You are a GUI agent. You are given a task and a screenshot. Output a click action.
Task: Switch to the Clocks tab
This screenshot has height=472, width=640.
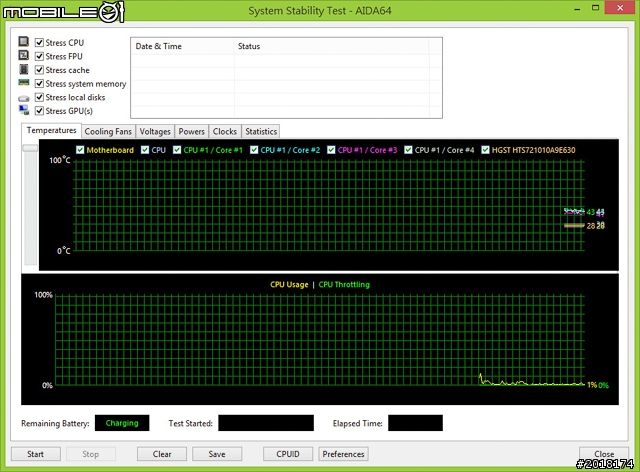(225, 131)
